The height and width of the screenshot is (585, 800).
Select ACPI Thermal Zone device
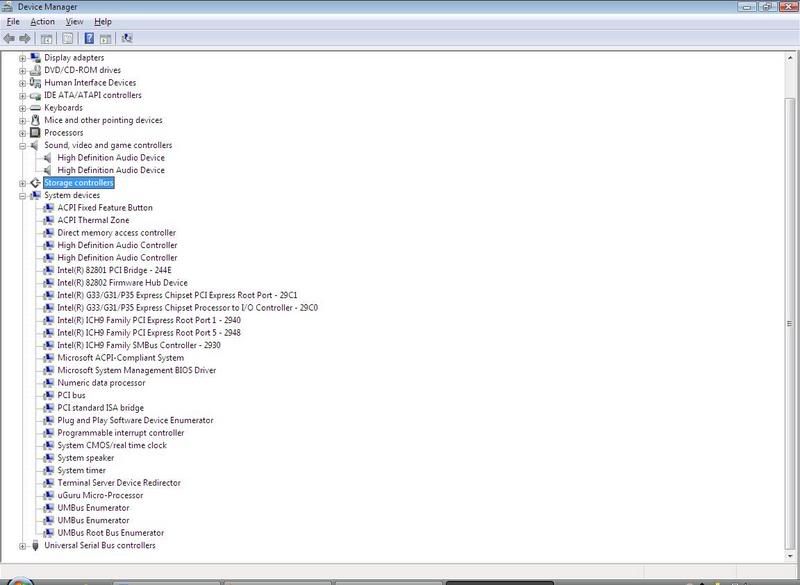(93, 220)
